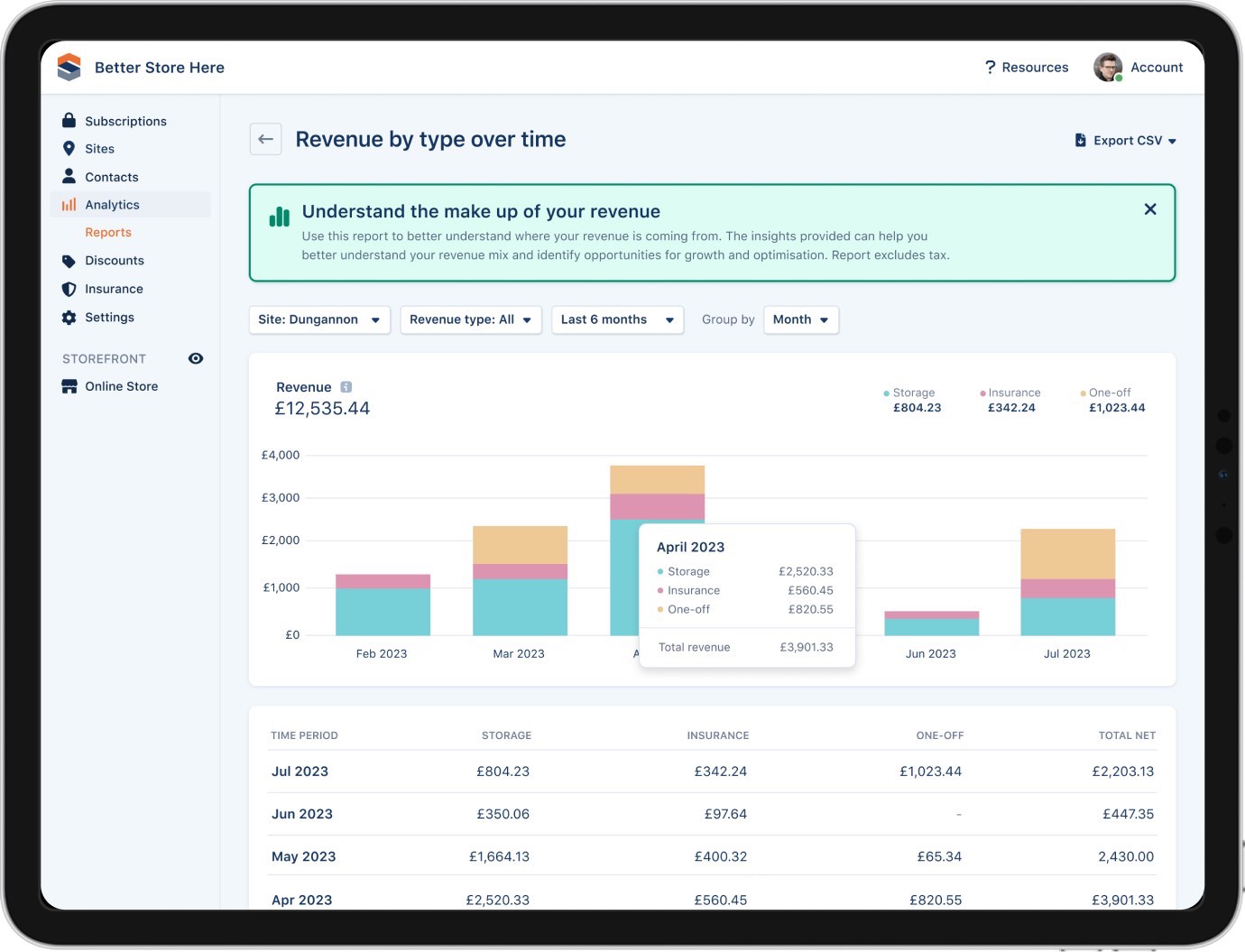This screenshot has height=952, width=1245.
Task: Expand the Revenue type filter
Action: 470,319
